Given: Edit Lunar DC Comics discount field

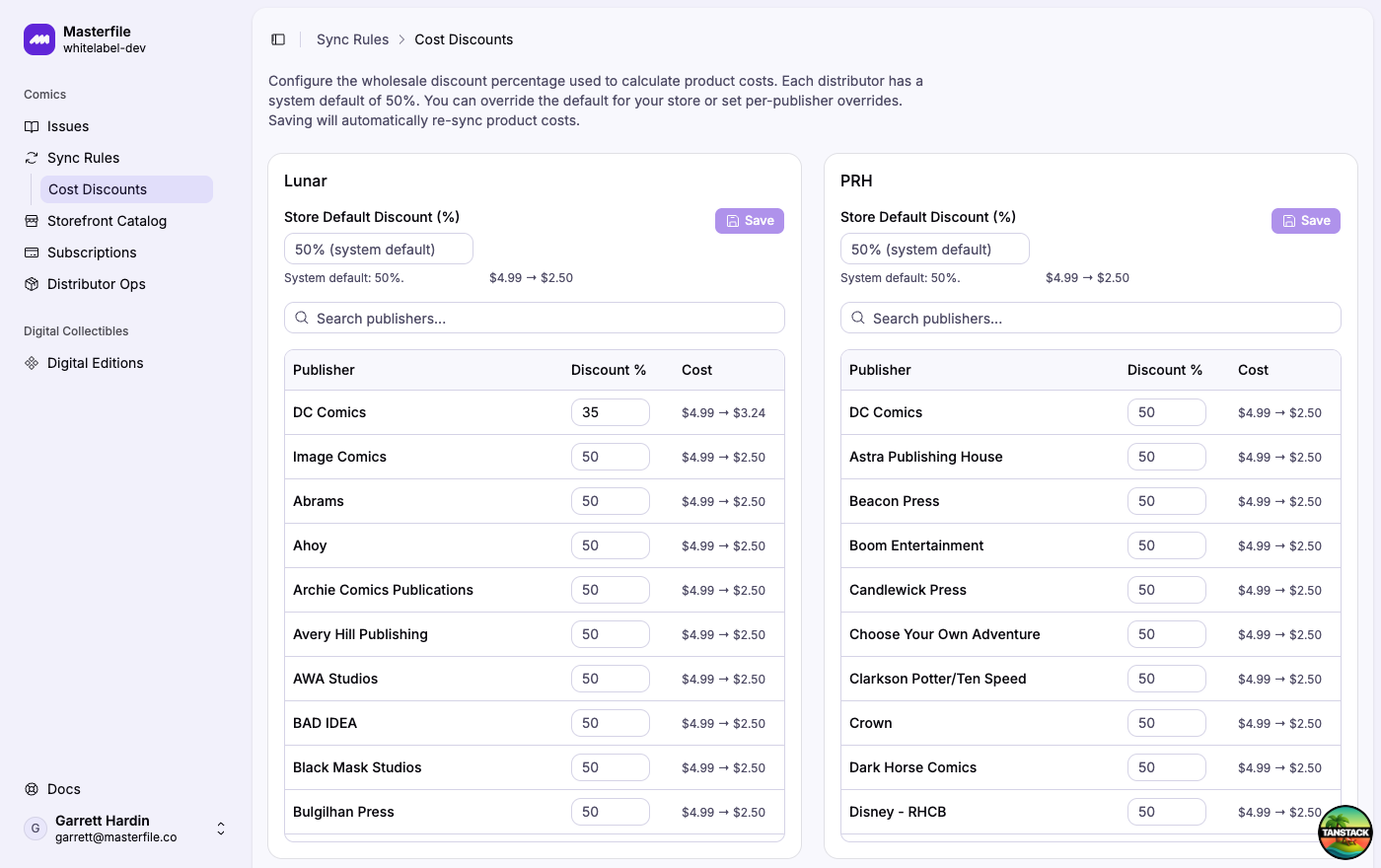Looking at the screenshot, I should coord(611,412).
